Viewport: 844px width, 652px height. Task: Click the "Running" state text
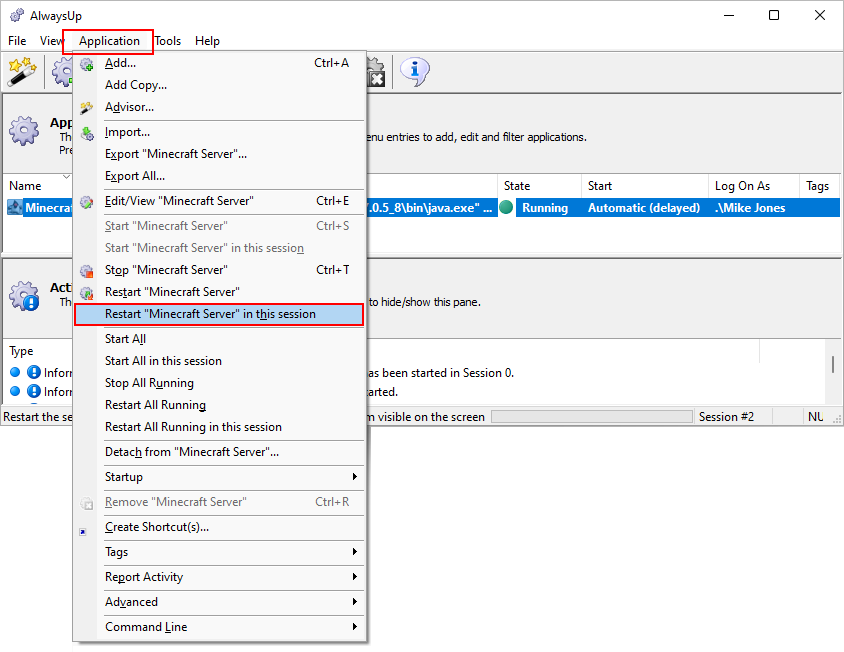[545, 208]
